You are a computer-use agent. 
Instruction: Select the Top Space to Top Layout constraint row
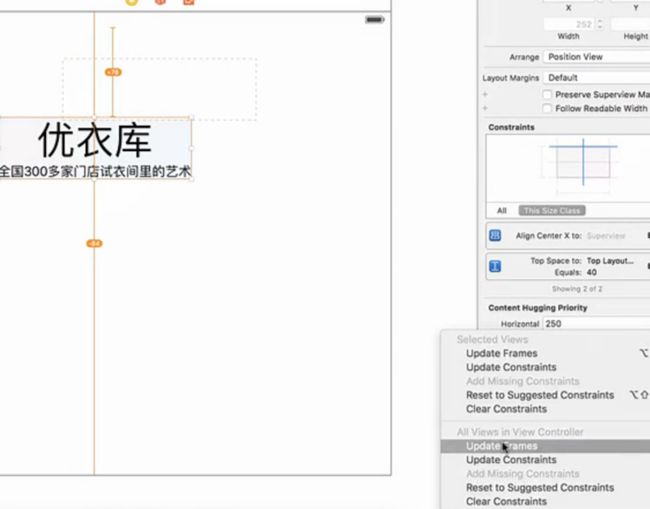tap(568, 266)
